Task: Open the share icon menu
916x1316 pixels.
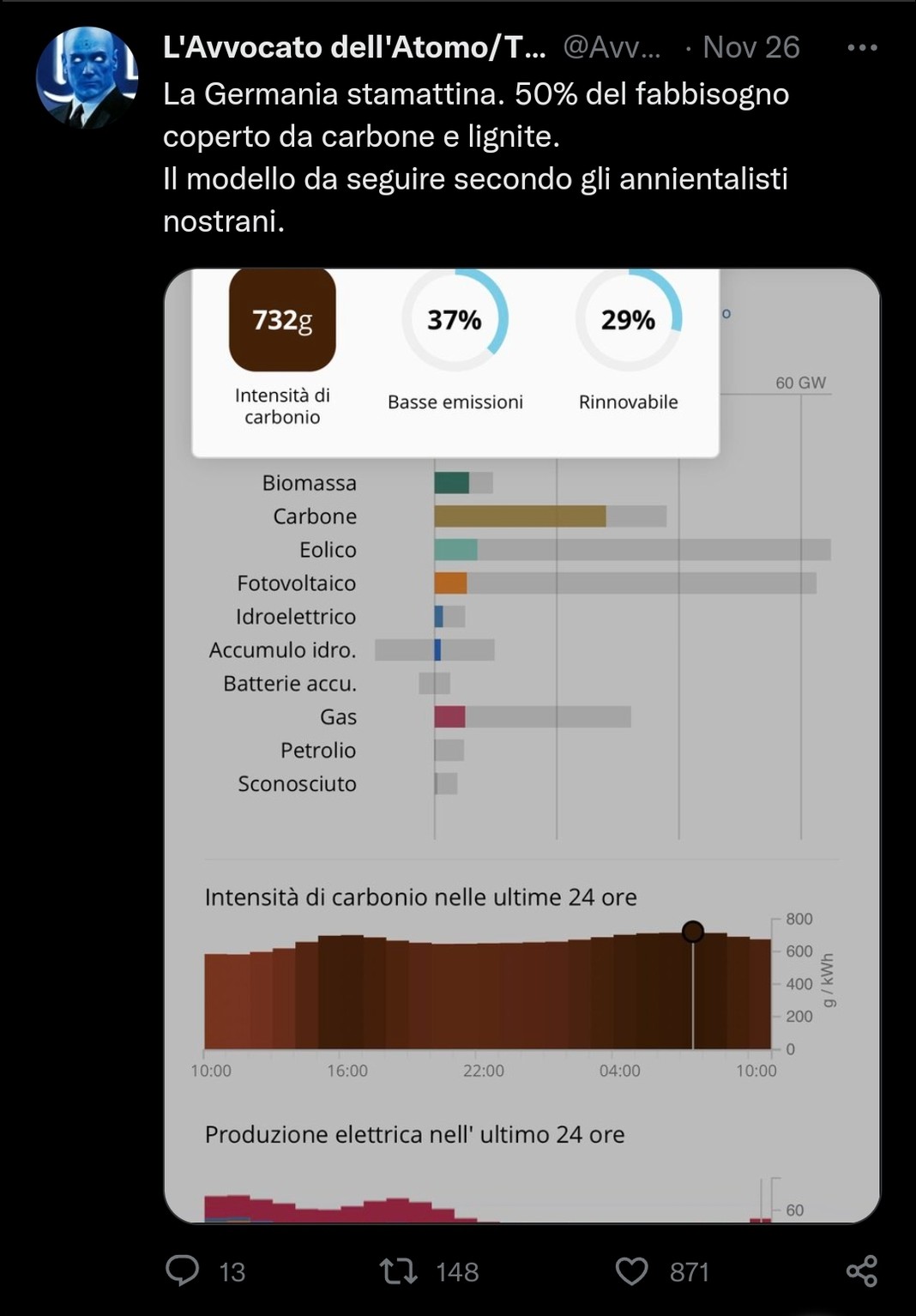Action: point(861,1271)
